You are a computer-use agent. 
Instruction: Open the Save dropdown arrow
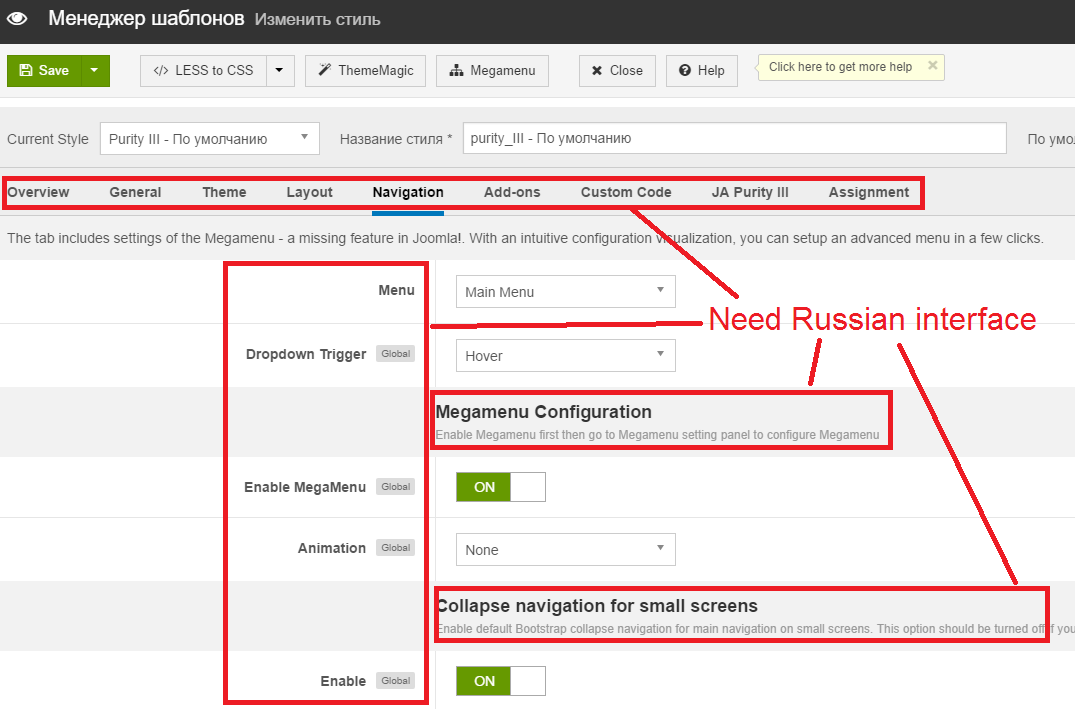pyautogui.click(x=94, y=71)
